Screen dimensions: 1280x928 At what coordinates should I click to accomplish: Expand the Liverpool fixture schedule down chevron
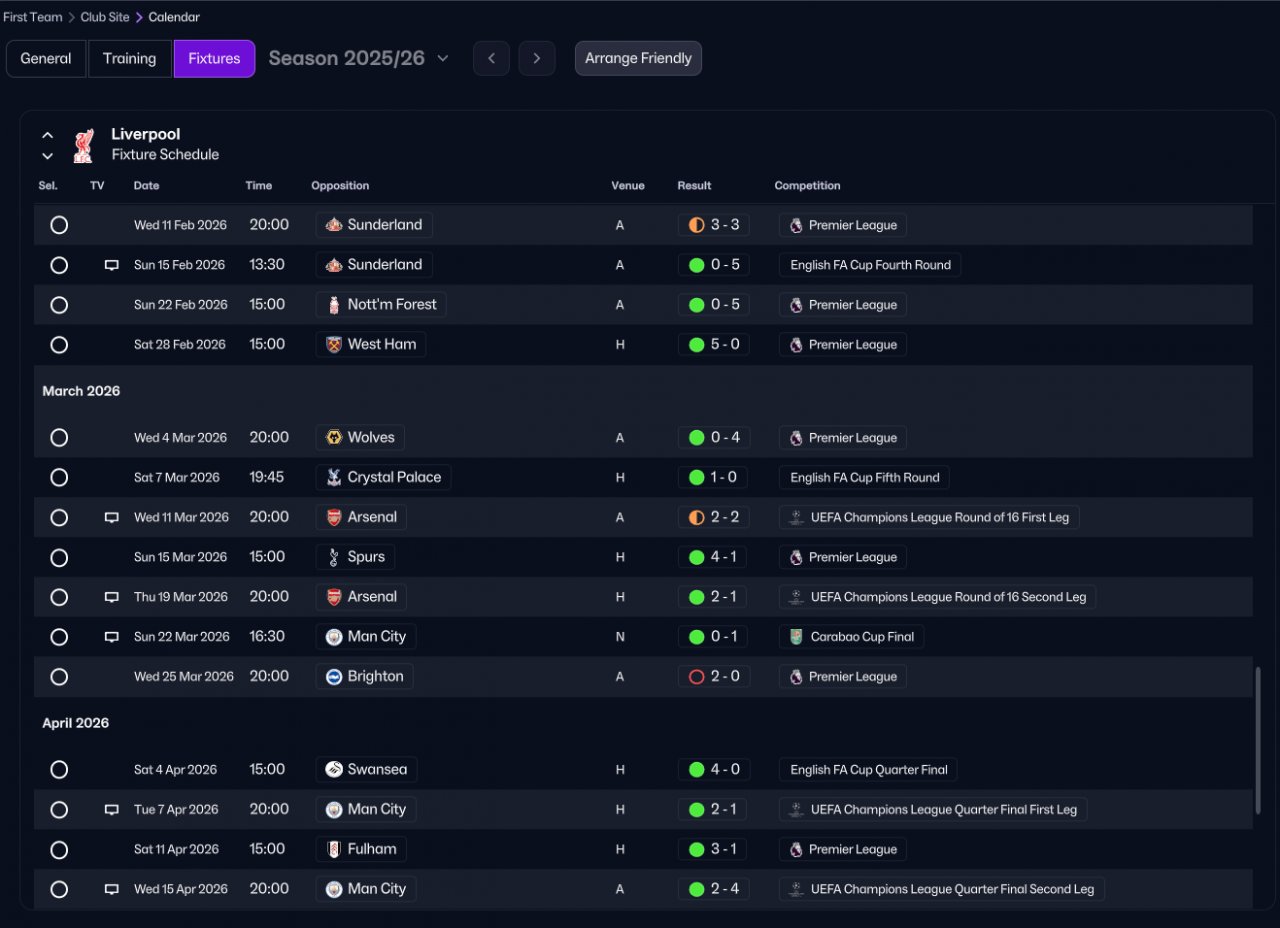click(47, 156)
